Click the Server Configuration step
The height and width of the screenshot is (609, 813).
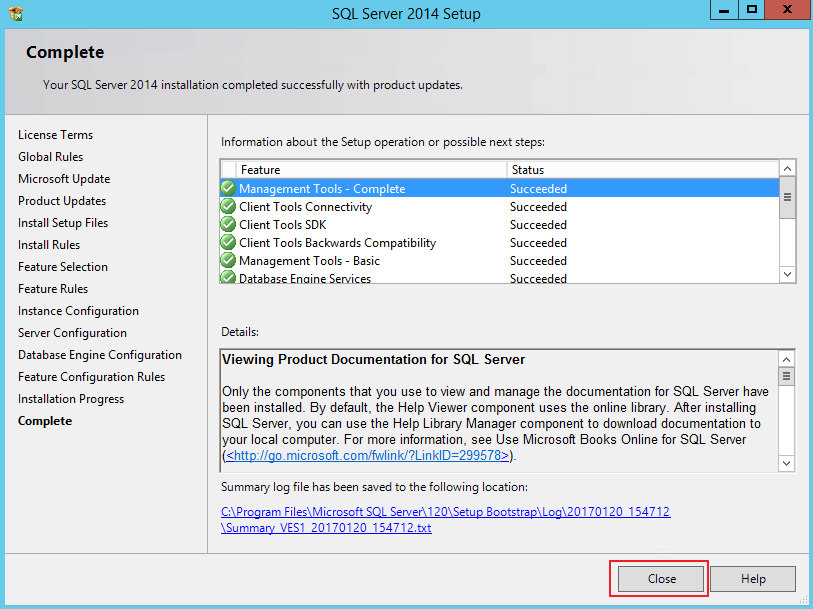point(72,333)
